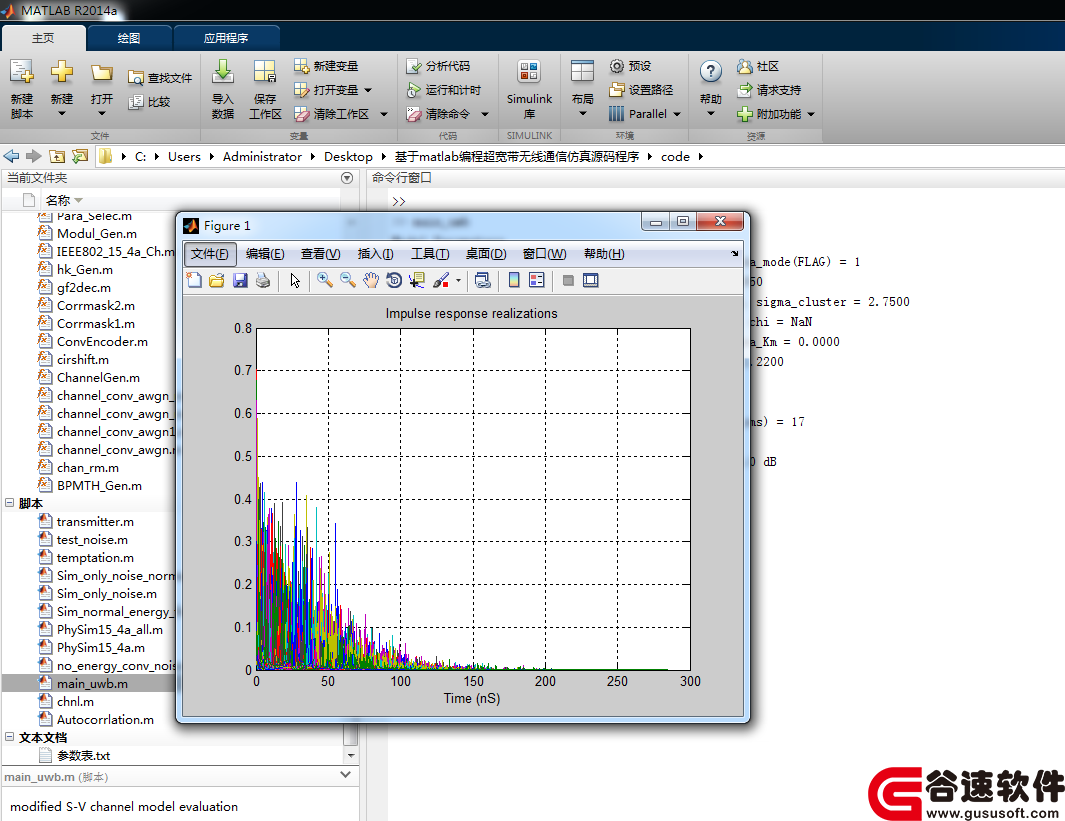Open the 查看(V) menu in Figure 1
Image resolution: width=1065 pixels, height=821 pixels.
321,254
